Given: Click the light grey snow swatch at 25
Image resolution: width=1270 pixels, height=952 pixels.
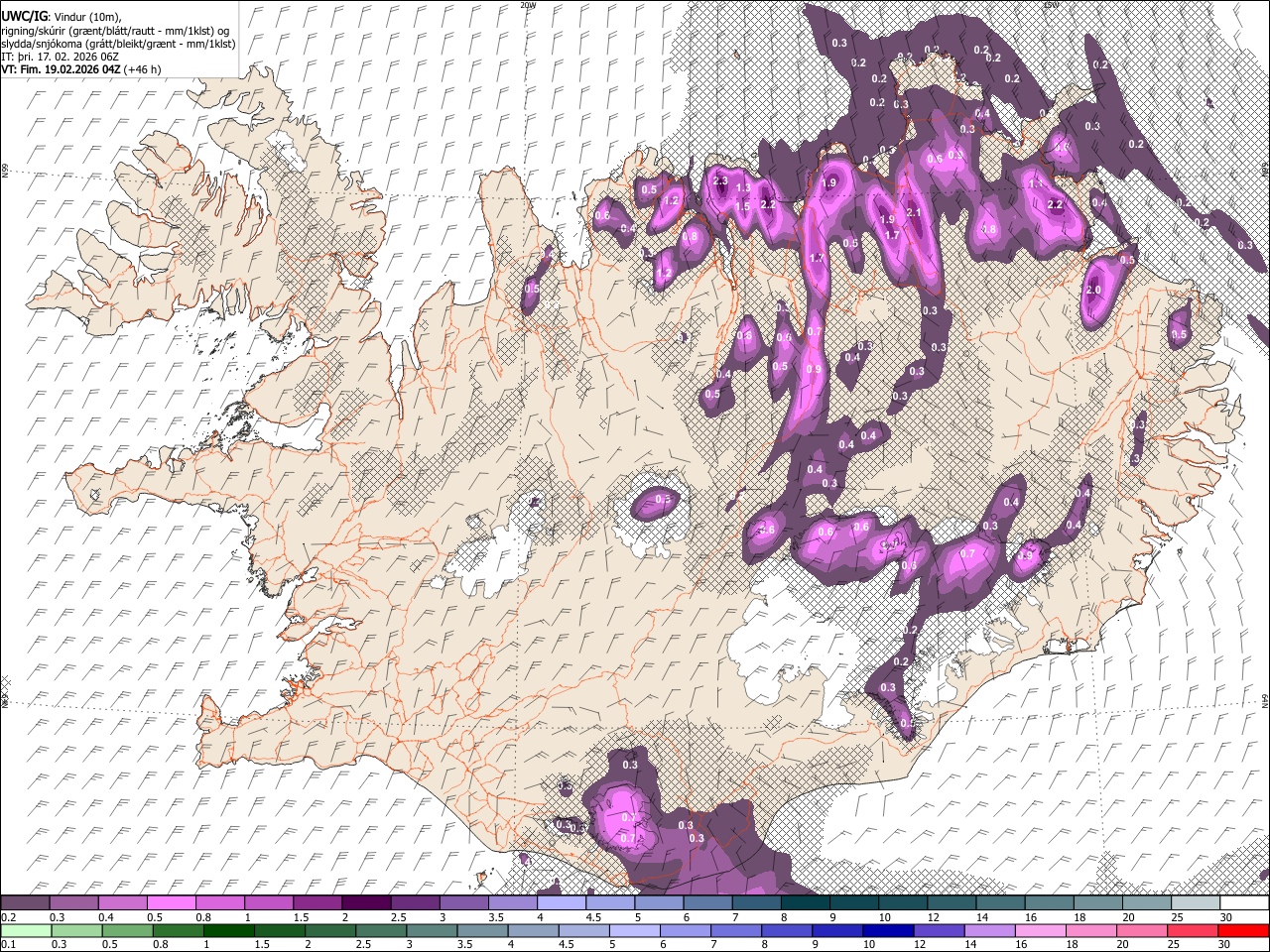Looking at the screenshot, I should (1196, 903).
